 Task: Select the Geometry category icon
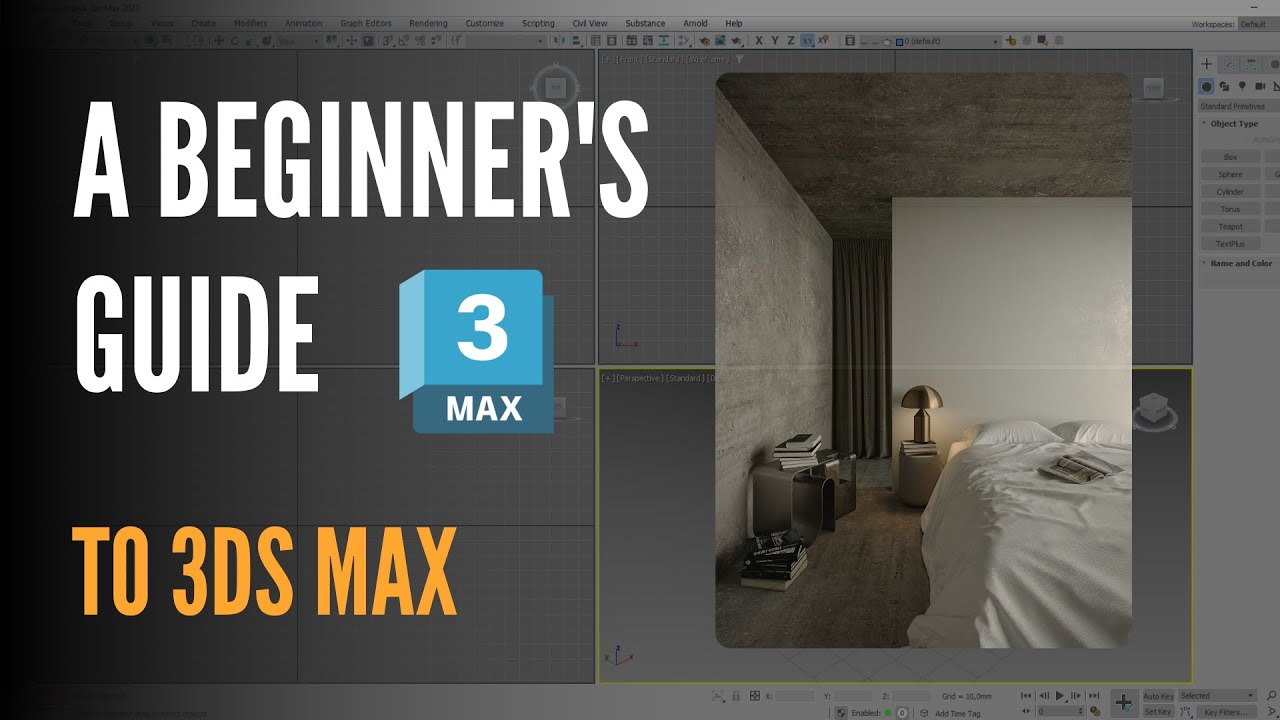tap(1207, 87)
